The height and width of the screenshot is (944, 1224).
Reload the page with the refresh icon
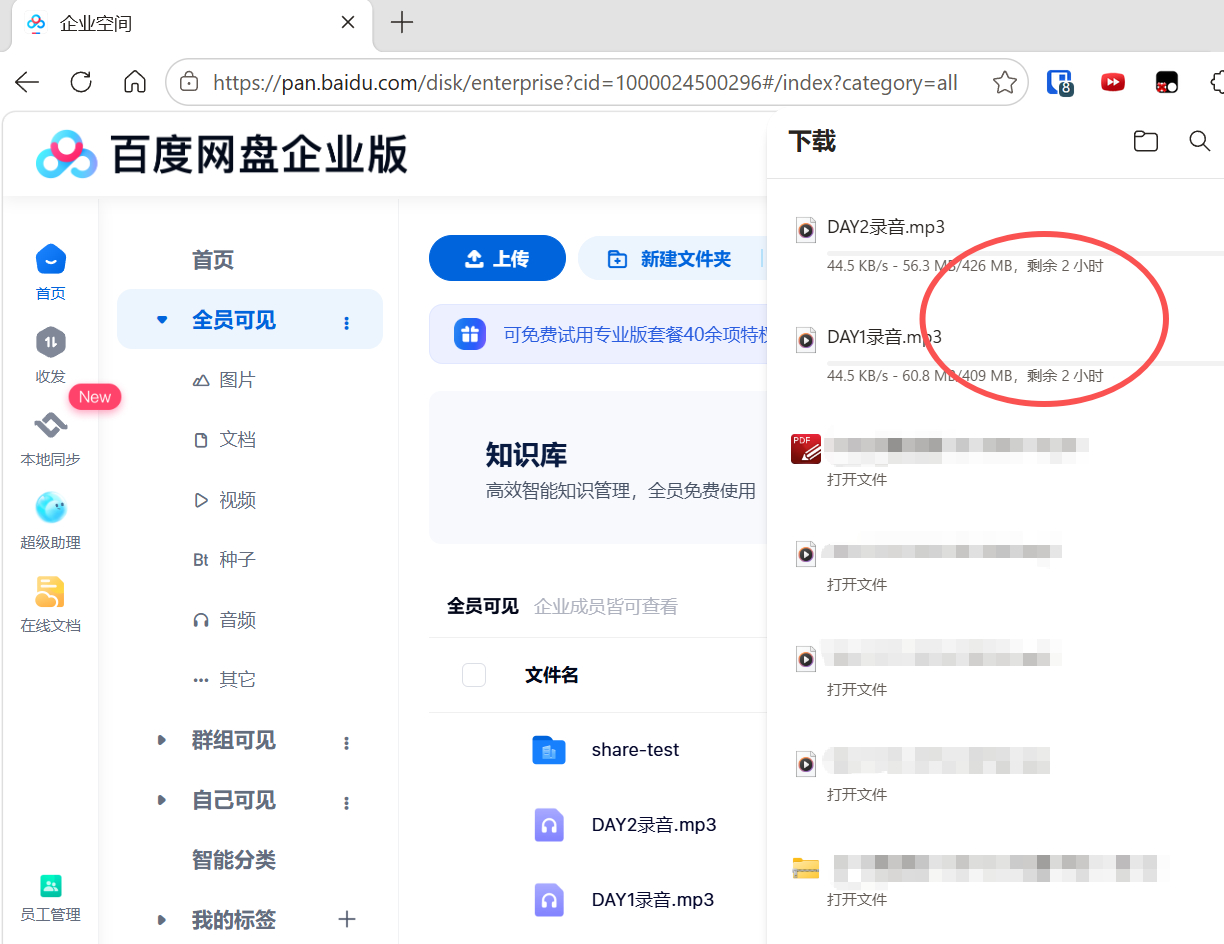(x=81, y=82)
